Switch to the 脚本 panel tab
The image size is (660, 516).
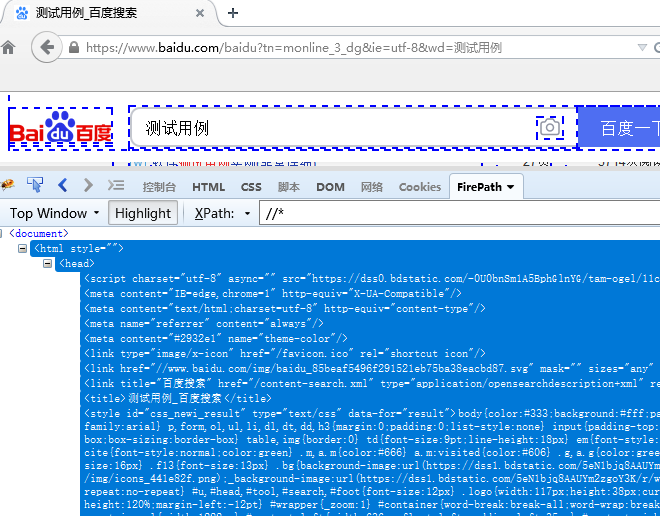pos(289,187)
